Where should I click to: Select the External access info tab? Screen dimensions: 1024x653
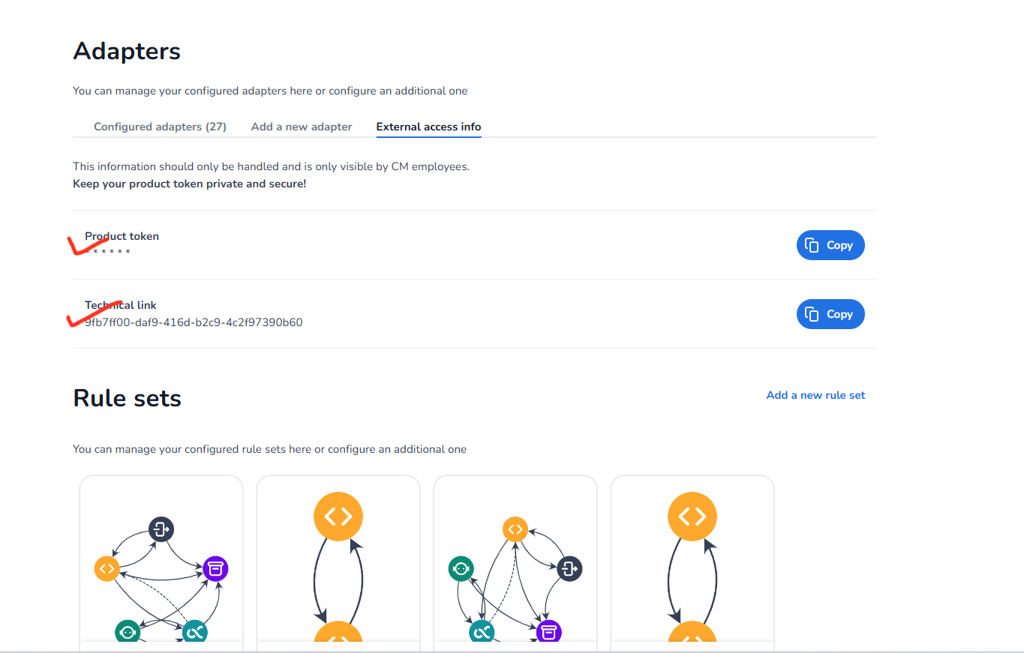[428, 127]
